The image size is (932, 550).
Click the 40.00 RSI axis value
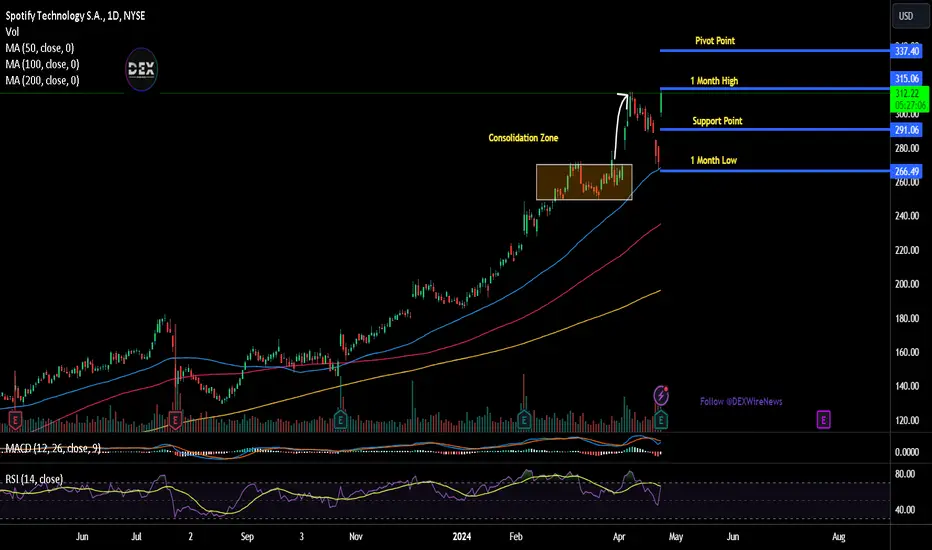[905, 510]
